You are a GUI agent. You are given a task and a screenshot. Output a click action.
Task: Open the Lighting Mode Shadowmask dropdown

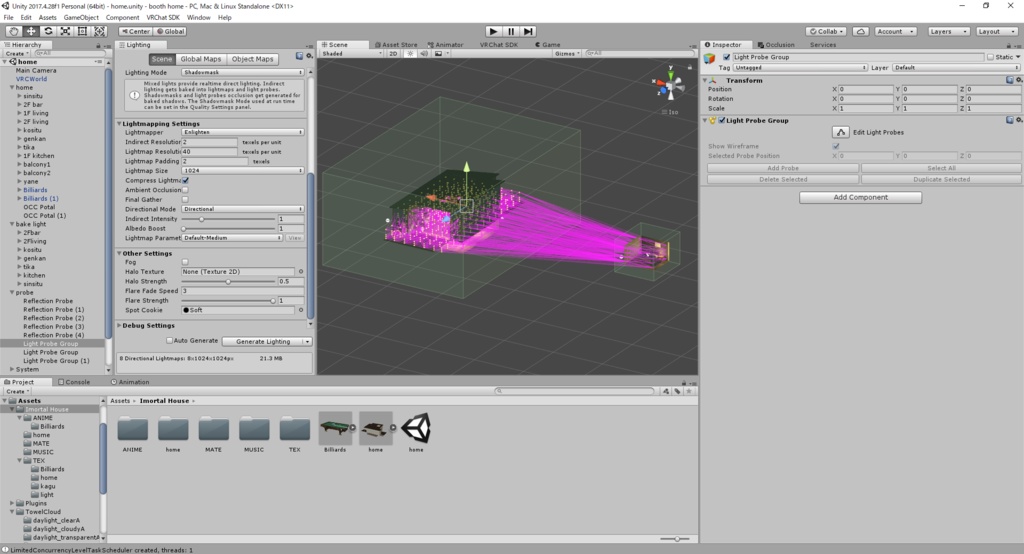pos(243,73)
